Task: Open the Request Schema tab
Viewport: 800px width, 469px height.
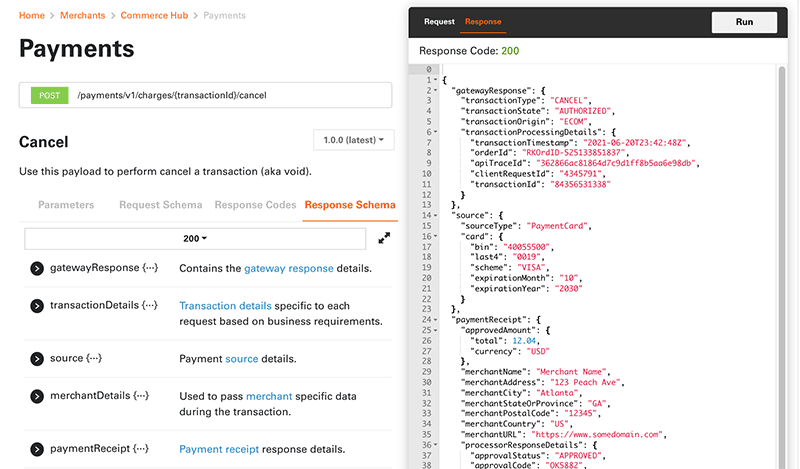Action: coord(162,205)
